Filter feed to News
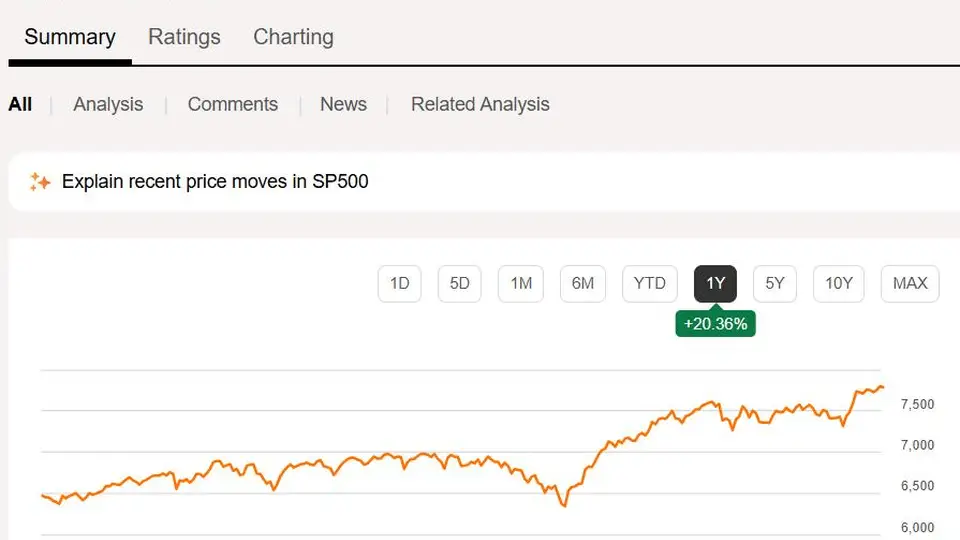Image resolution: width=960 pixels, height=540 pixels. (x=343, y=104)
